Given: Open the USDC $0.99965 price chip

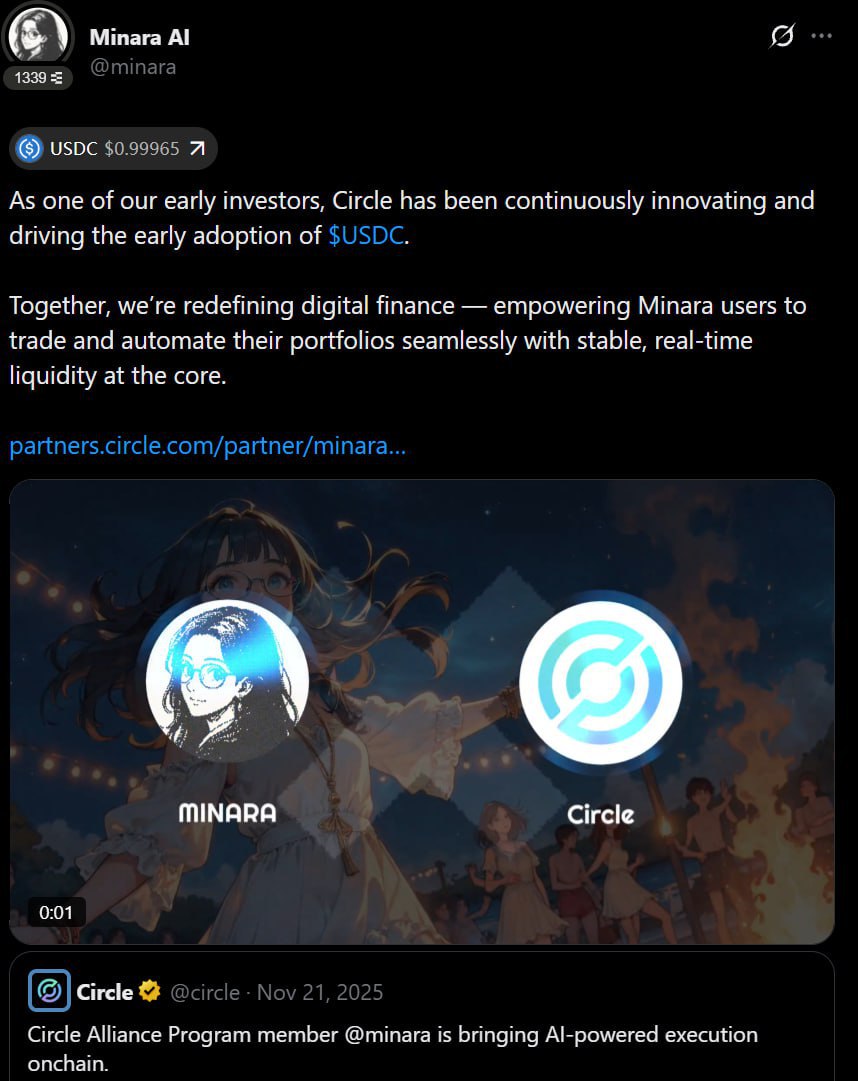Looking at the screenshot, I should 113,148.
